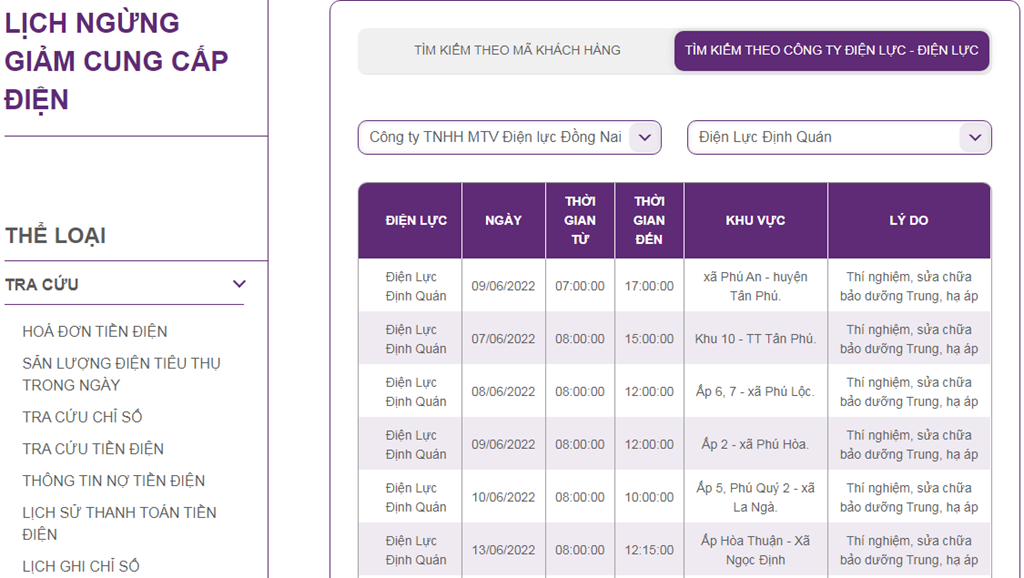Click the KHU VỰC column header

(755, 221)
